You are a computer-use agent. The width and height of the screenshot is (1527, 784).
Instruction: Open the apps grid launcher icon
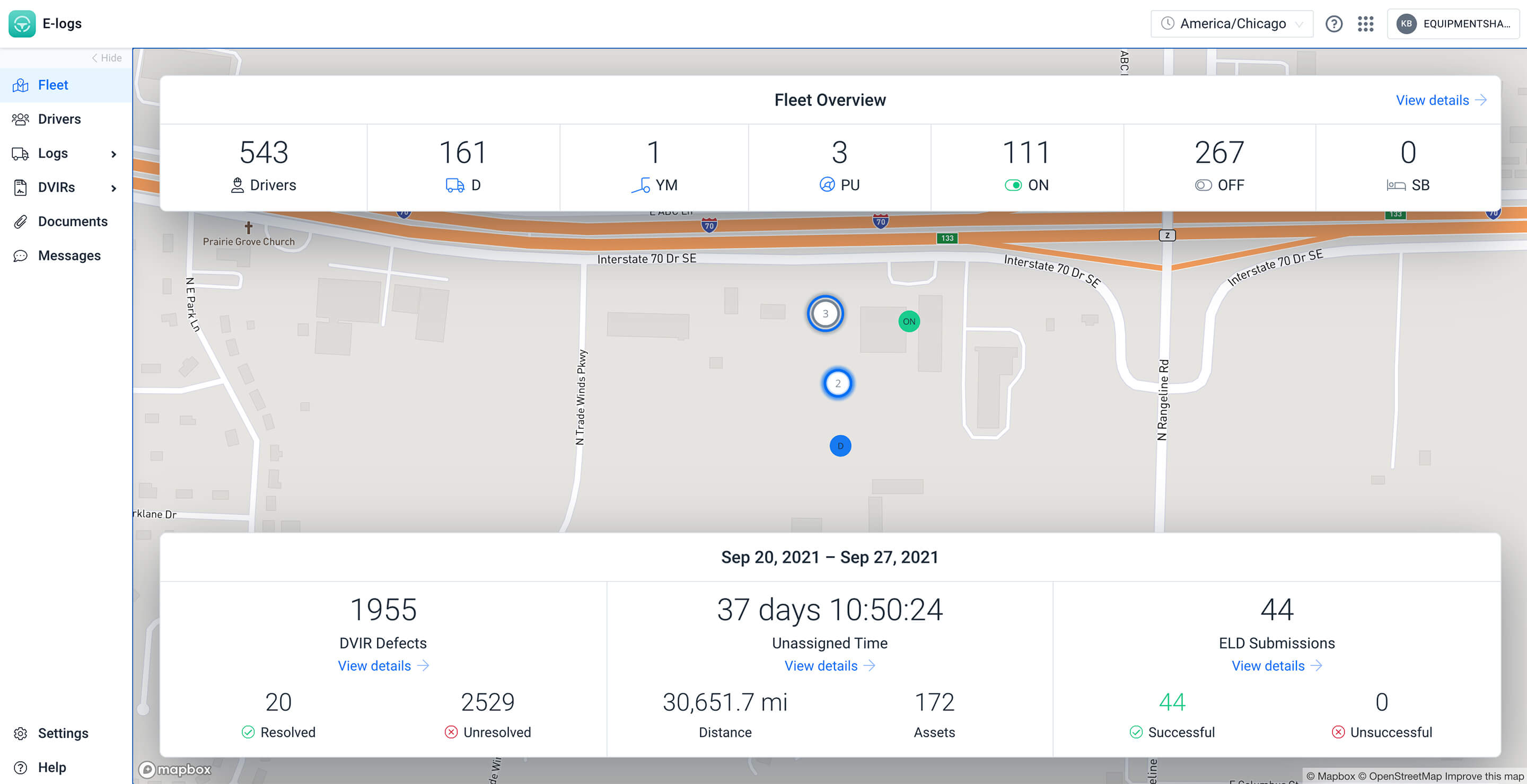[1365, 24]
